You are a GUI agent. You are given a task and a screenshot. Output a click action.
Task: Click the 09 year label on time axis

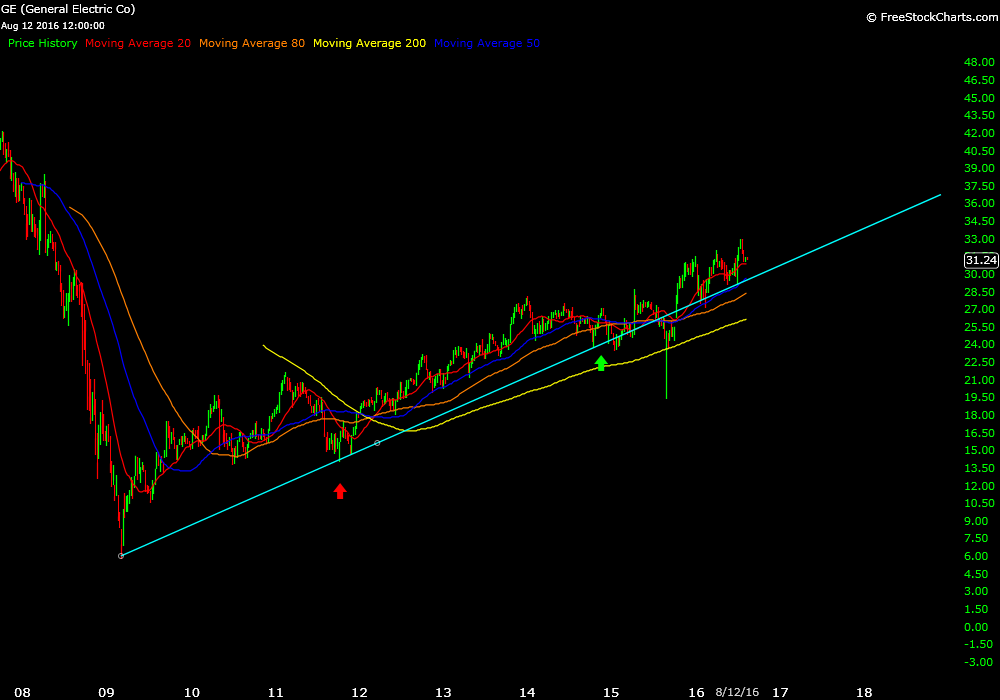107,691
